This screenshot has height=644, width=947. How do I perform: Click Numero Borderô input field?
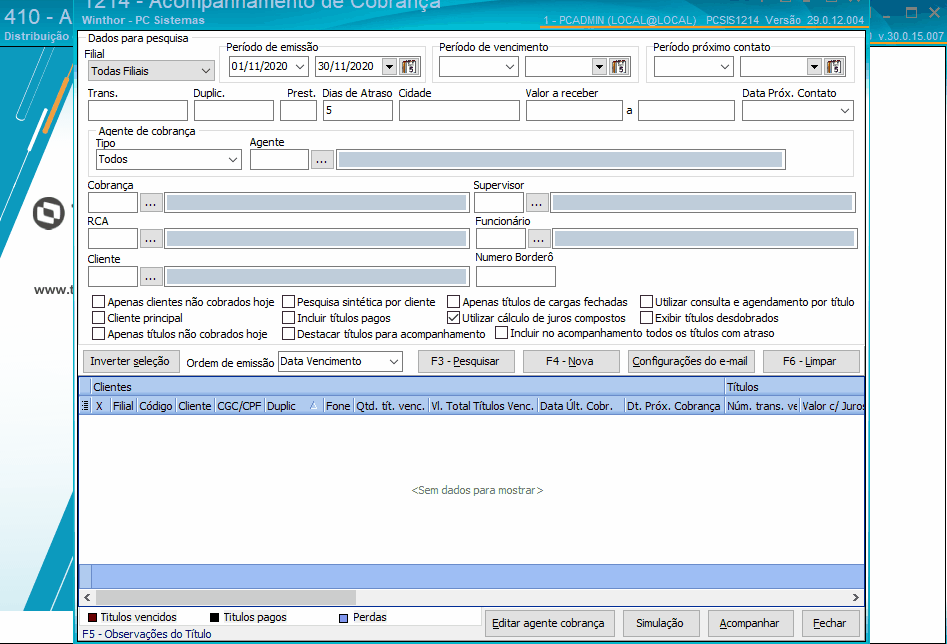click(x=515, y=277)
